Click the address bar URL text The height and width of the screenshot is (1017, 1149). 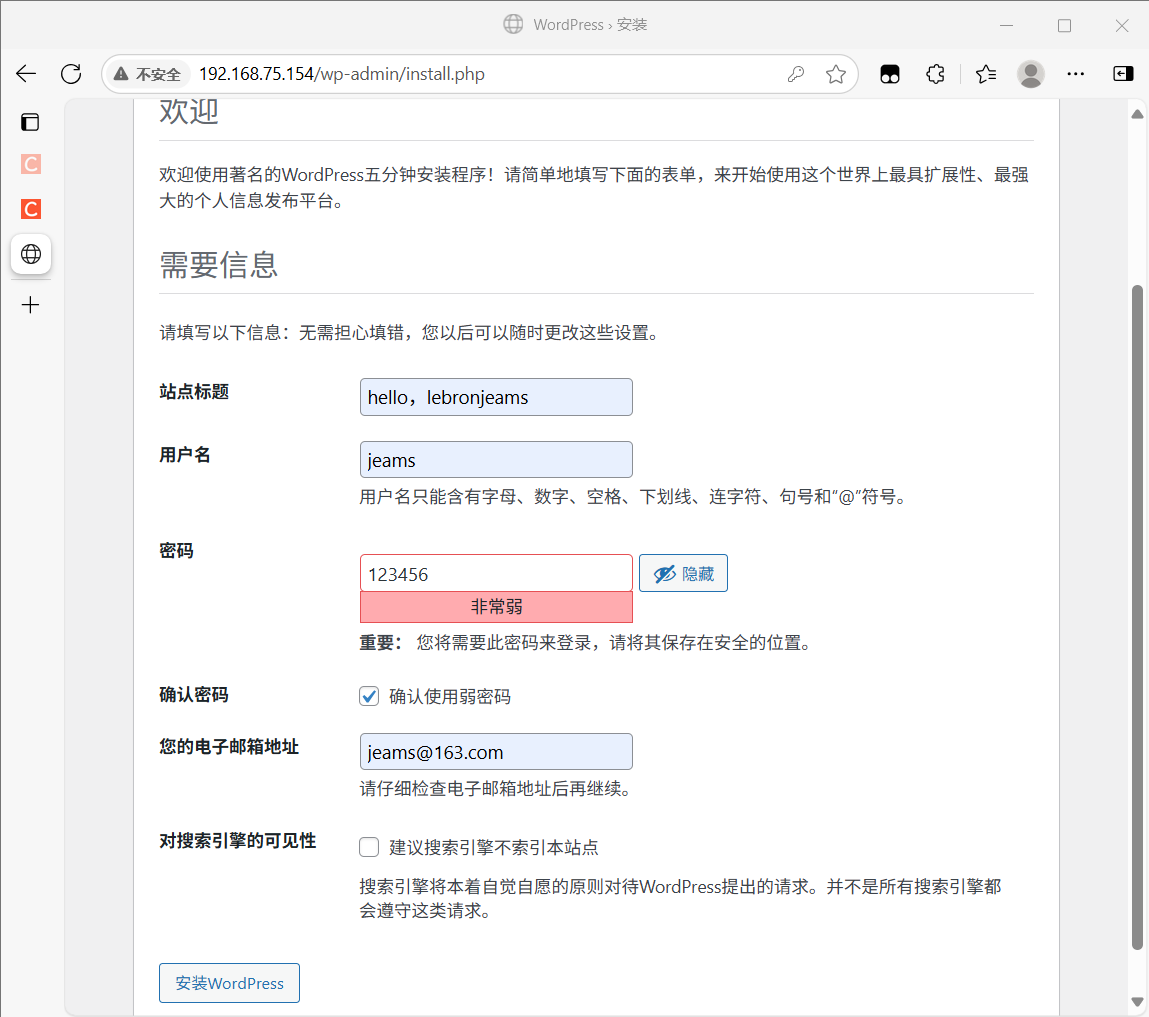coord(341,74)
